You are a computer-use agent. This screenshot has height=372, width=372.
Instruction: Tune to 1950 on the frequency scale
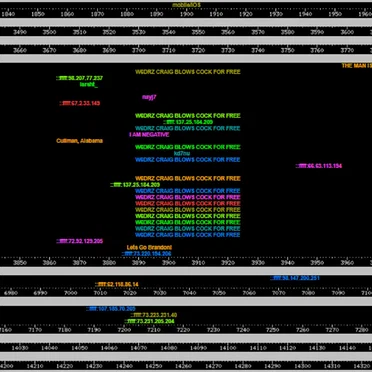335,14
